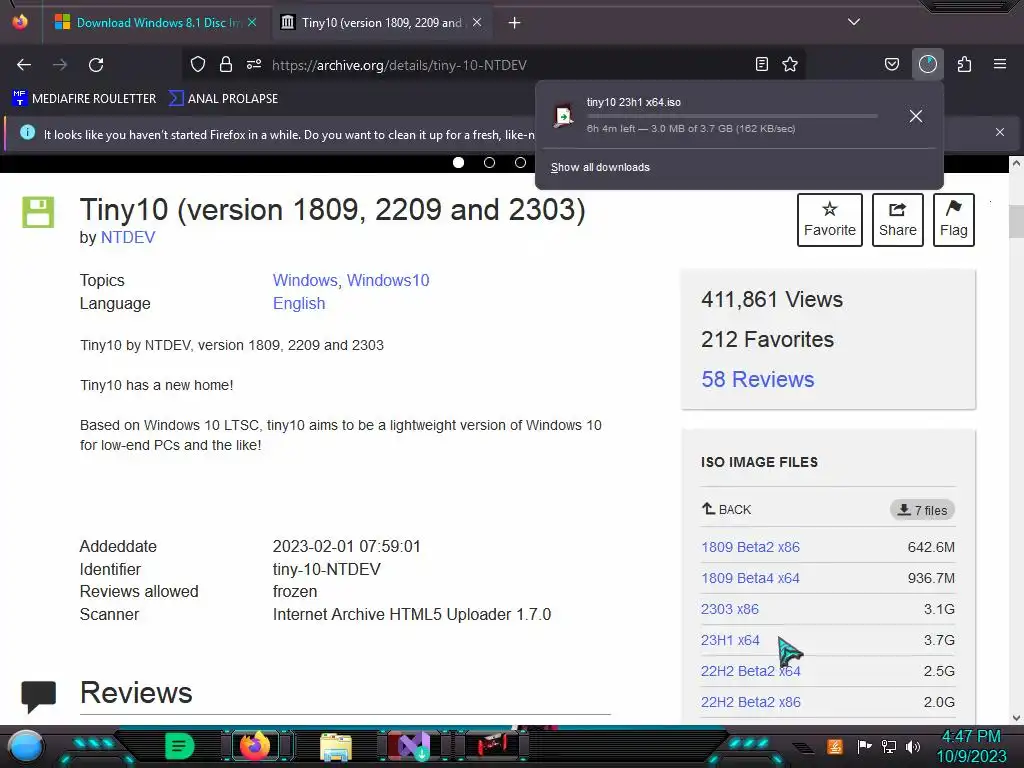Expand the list all tabs chevron

(x=854, y=22)
